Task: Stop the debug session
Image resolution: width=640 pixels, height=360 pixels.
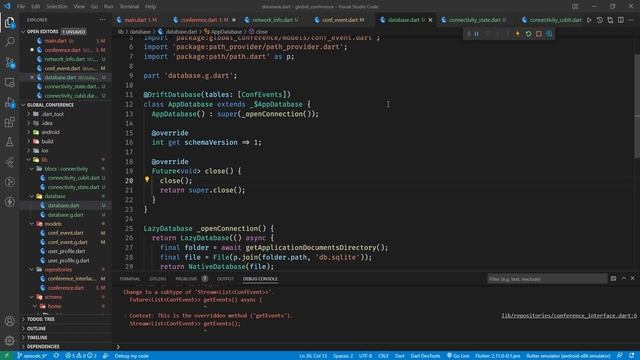Action: pos(539,34)
